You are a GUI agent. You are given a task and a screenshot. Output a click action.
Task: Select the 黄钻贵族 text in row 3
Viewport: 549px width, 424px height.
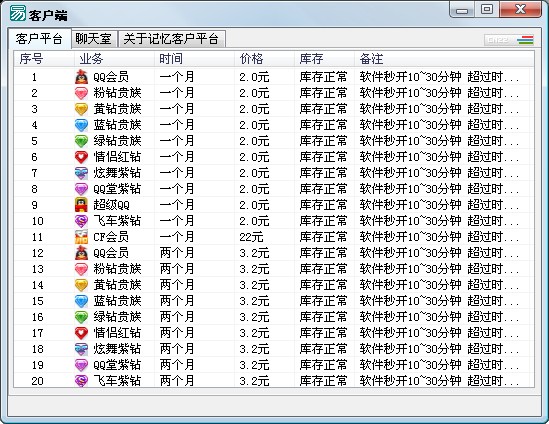(x=117, y=109)
